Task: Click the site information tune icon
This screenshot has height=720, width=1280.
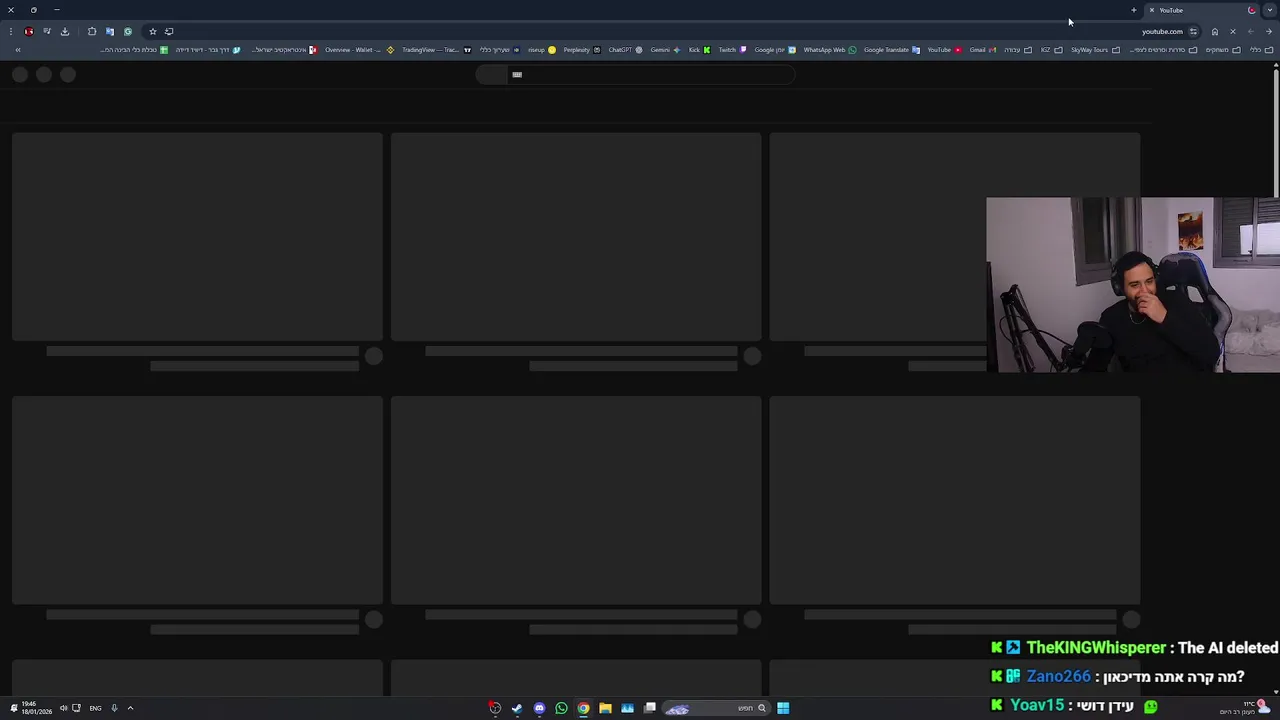Action: pyautogui.click(x=1193, y=32)
